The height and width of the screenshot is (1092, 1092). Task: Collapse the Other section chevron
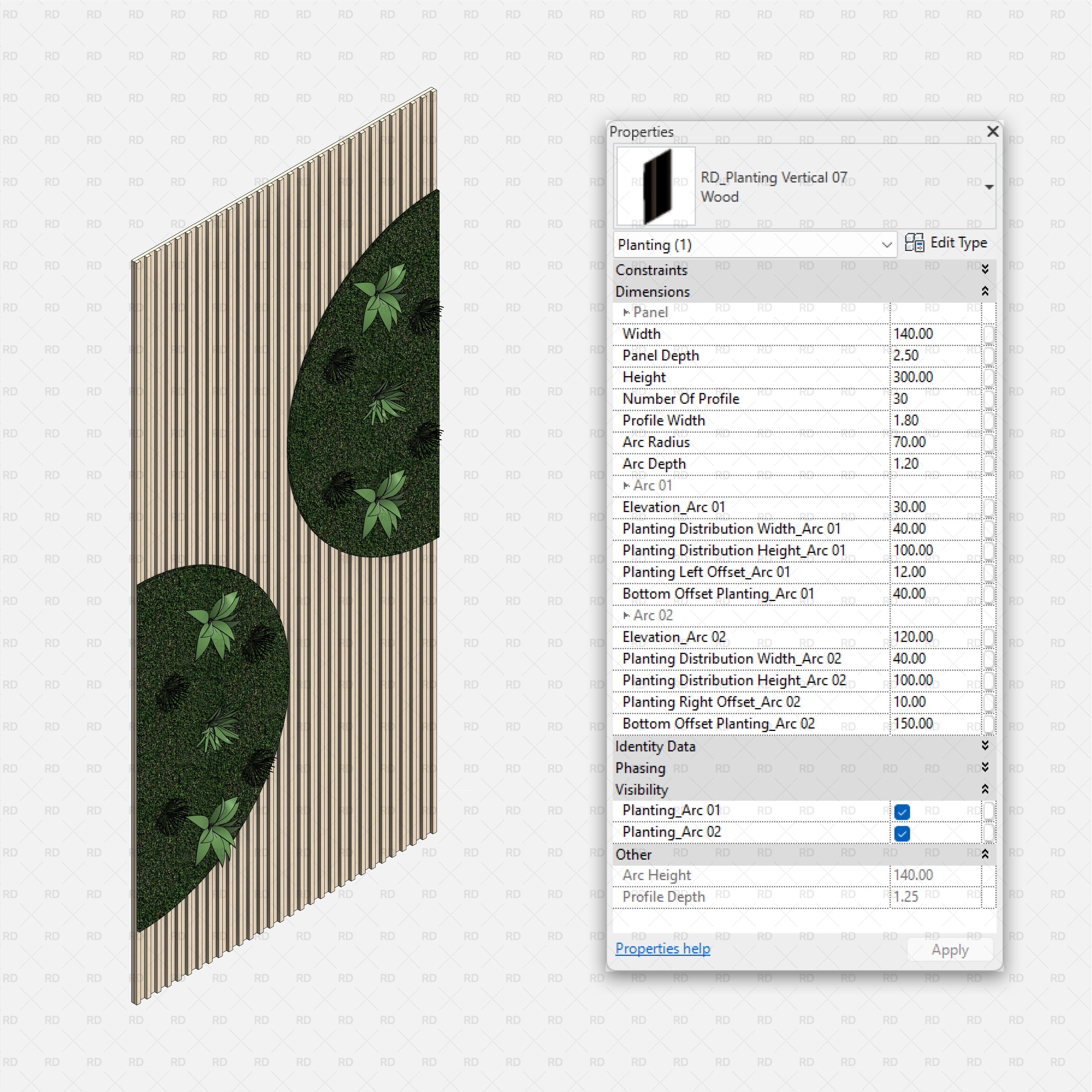tap(985, 853)
